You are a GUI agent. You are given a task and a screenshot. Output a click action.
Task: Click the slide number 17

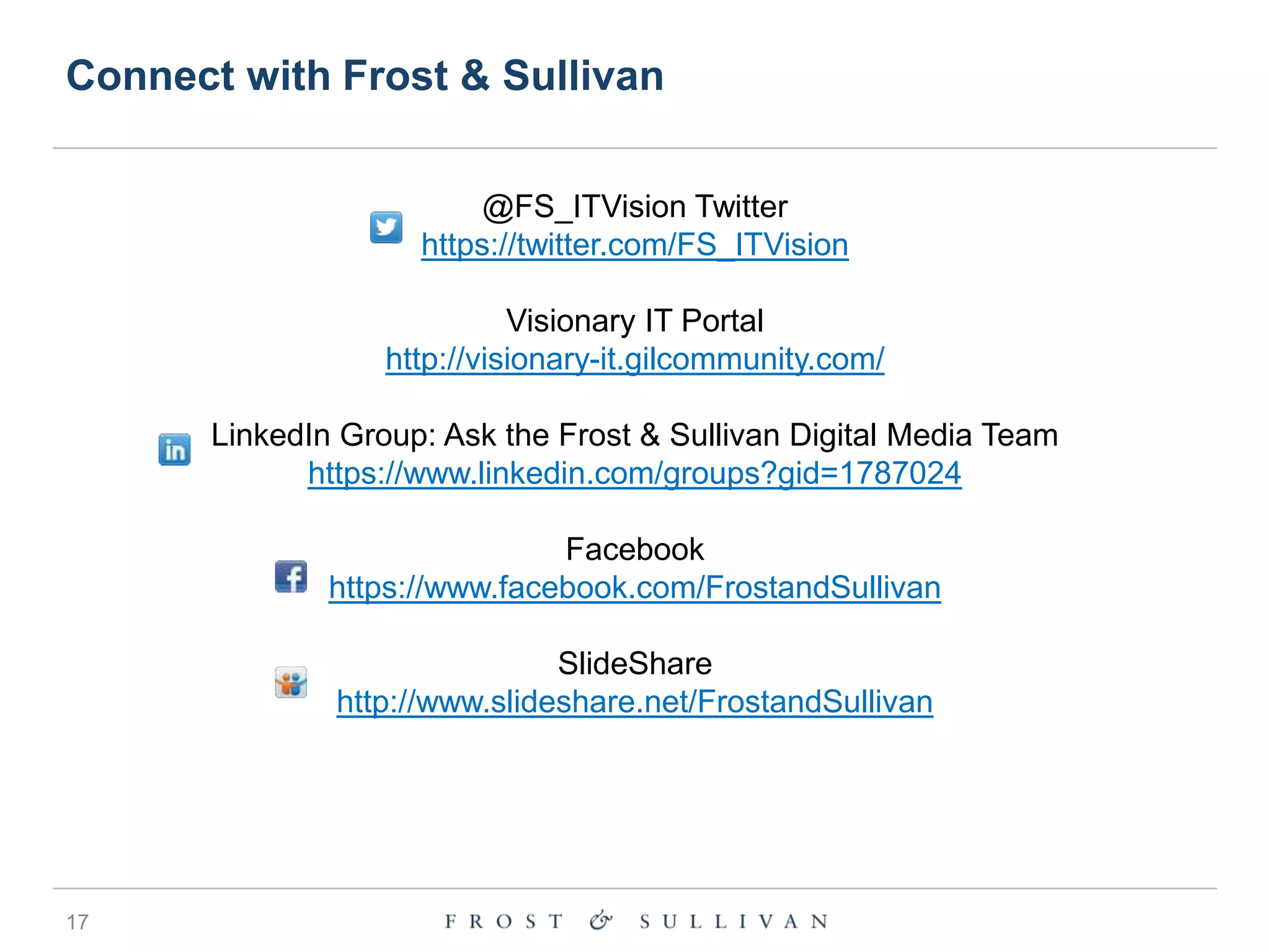point(78,922)
